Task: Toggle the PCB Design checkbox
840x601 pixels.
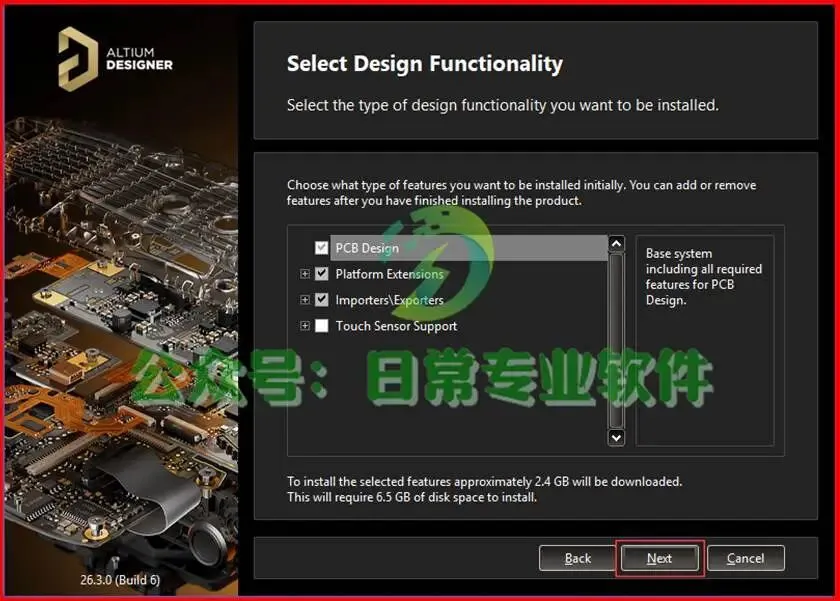Action: pyautogui.click(x=321, y=247)
